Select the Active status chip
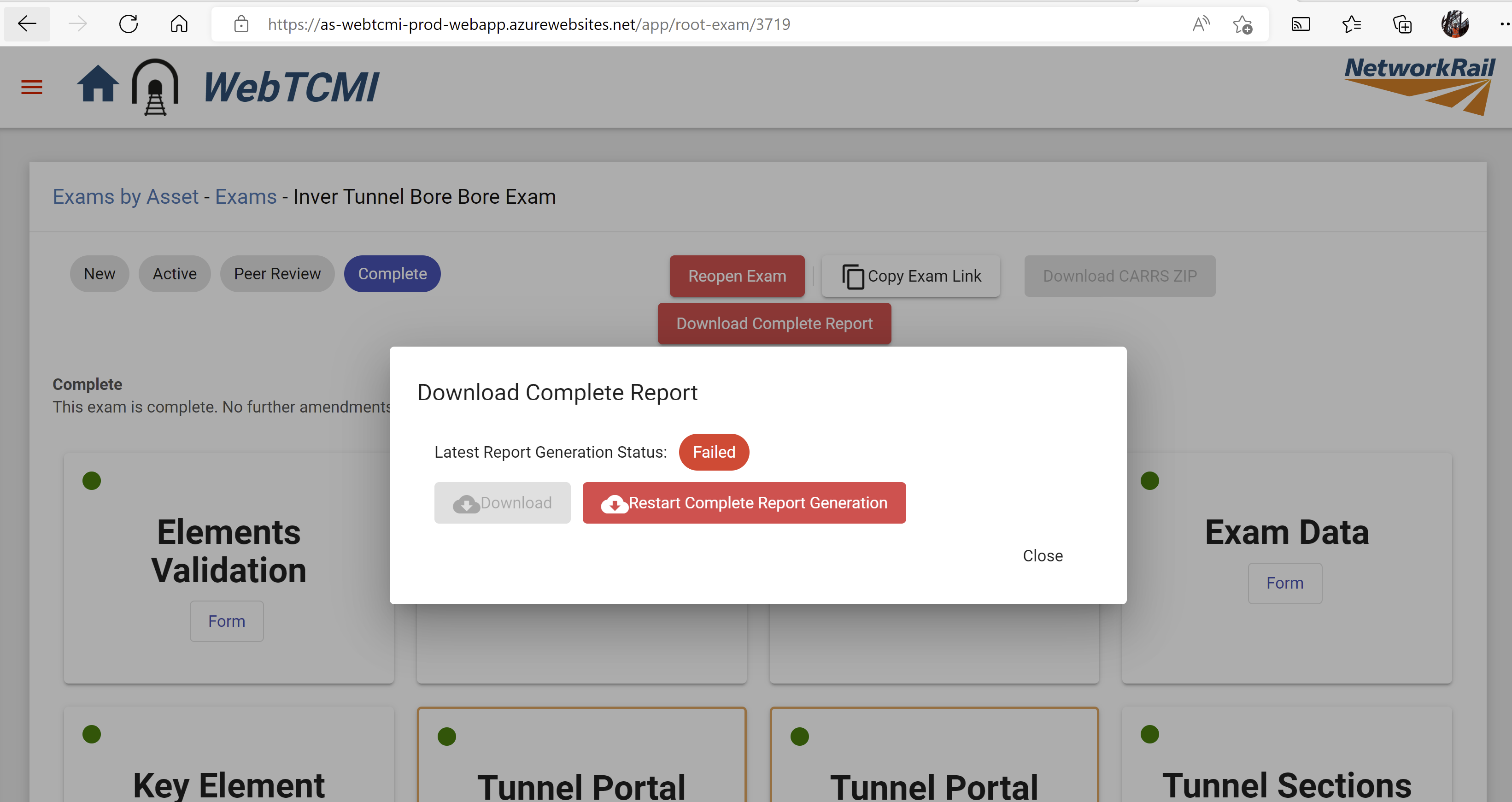The width and height of the screenshot is (1512, 802). pos(174,274)
